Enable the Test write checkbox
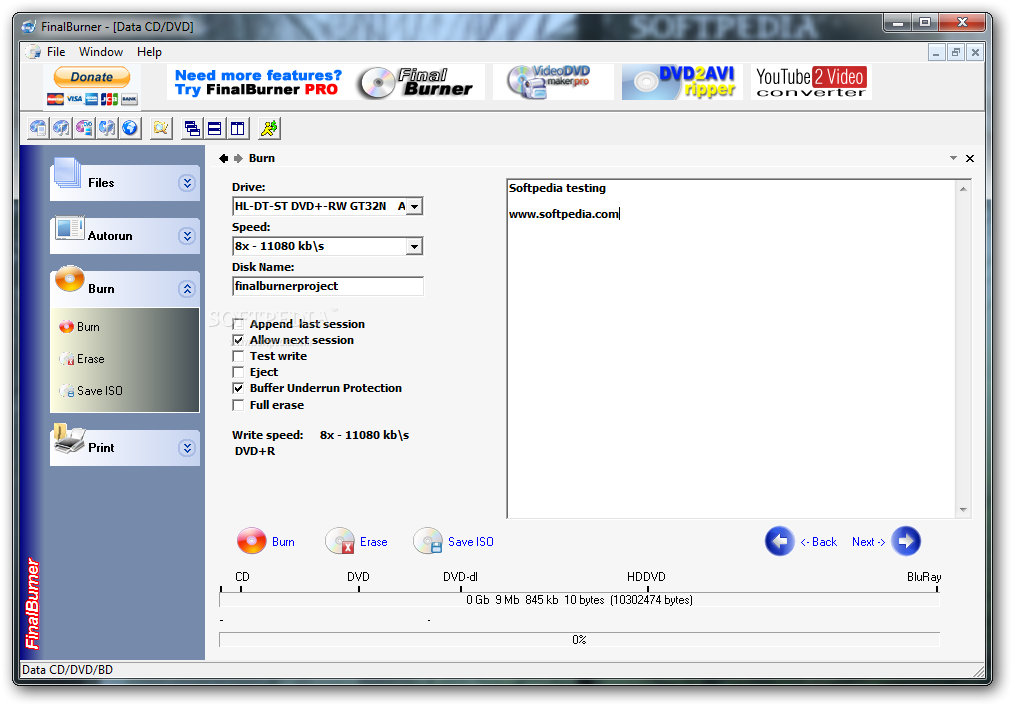 click(238, 356)
